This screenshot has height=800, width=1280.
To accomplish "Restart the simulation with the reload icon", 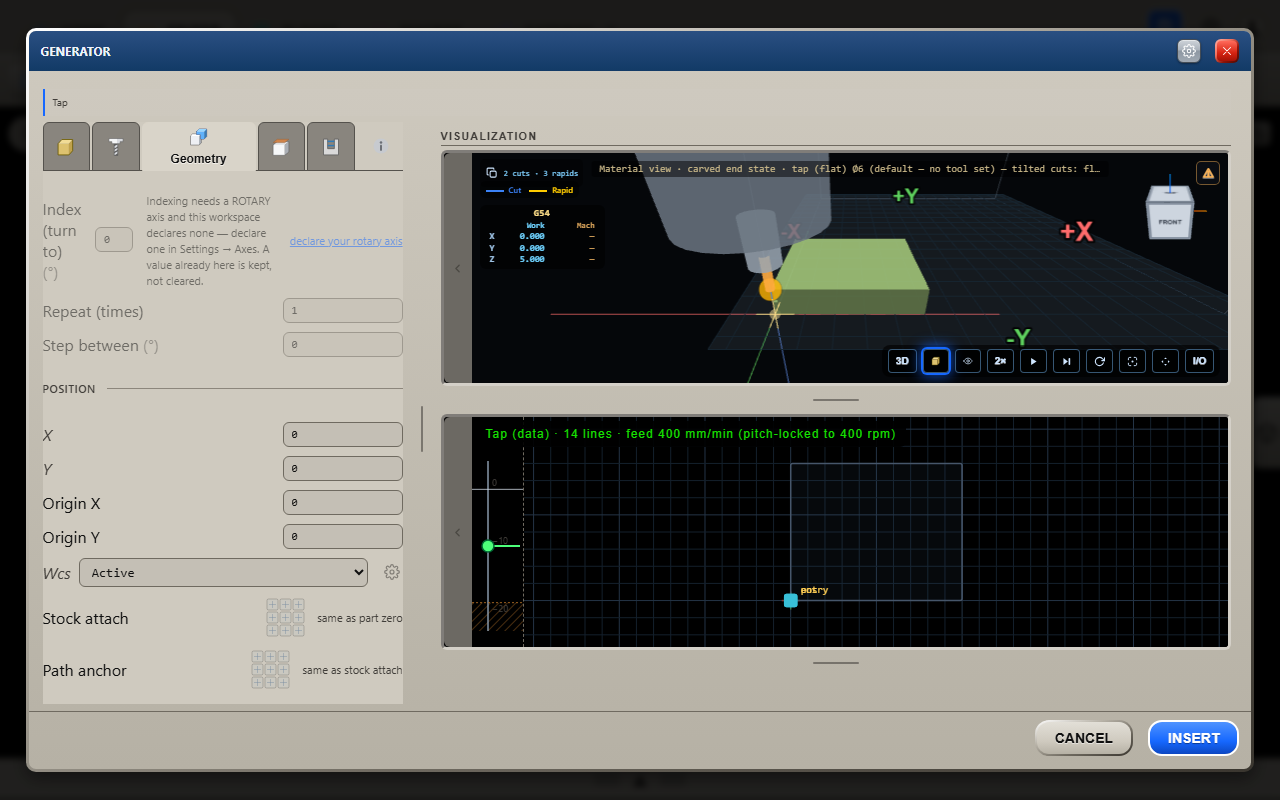I will pyautogui.click(x=1099, y=361).
